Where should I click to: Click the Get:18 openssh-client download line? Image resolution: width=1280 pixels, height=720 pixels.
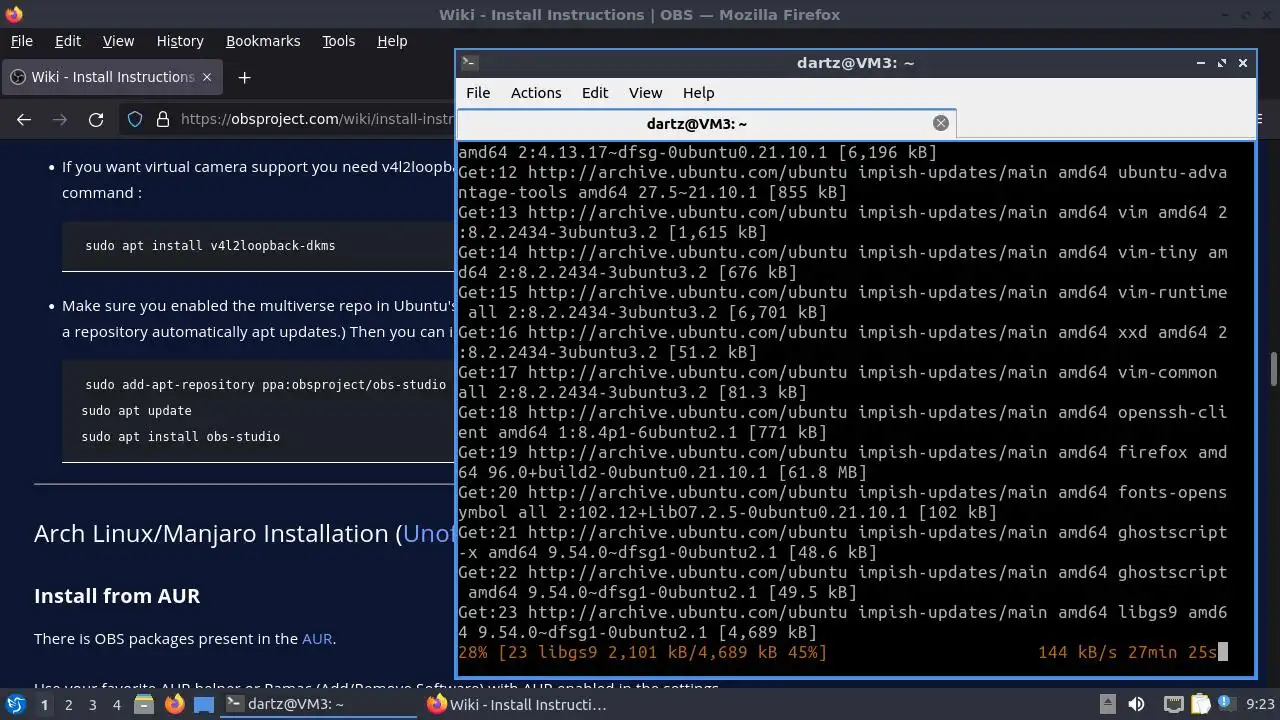[x=842, y=422]
